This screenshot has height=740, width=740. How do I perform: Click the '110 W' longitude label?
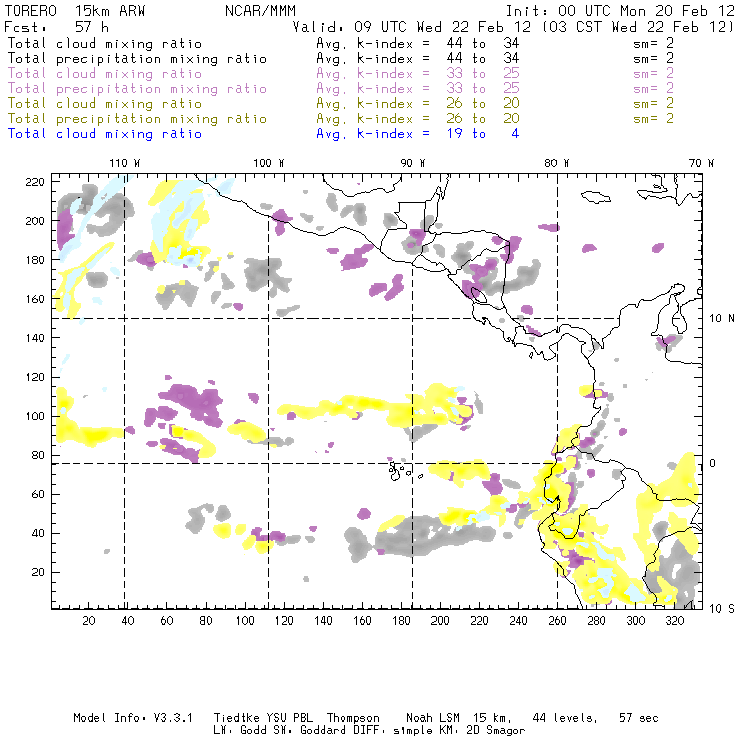(125, 163)
